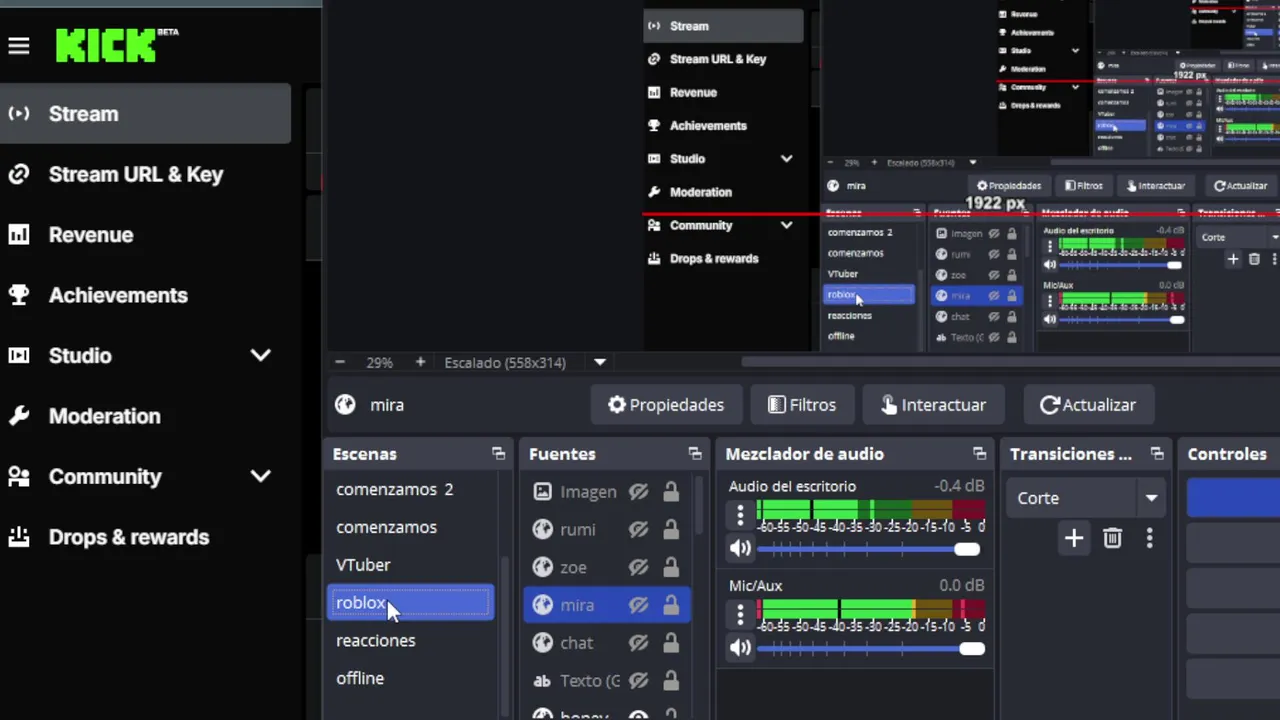Toggle visibility of the Imagen source
The height and width of the screenshot is (720, 1280).
639,491
